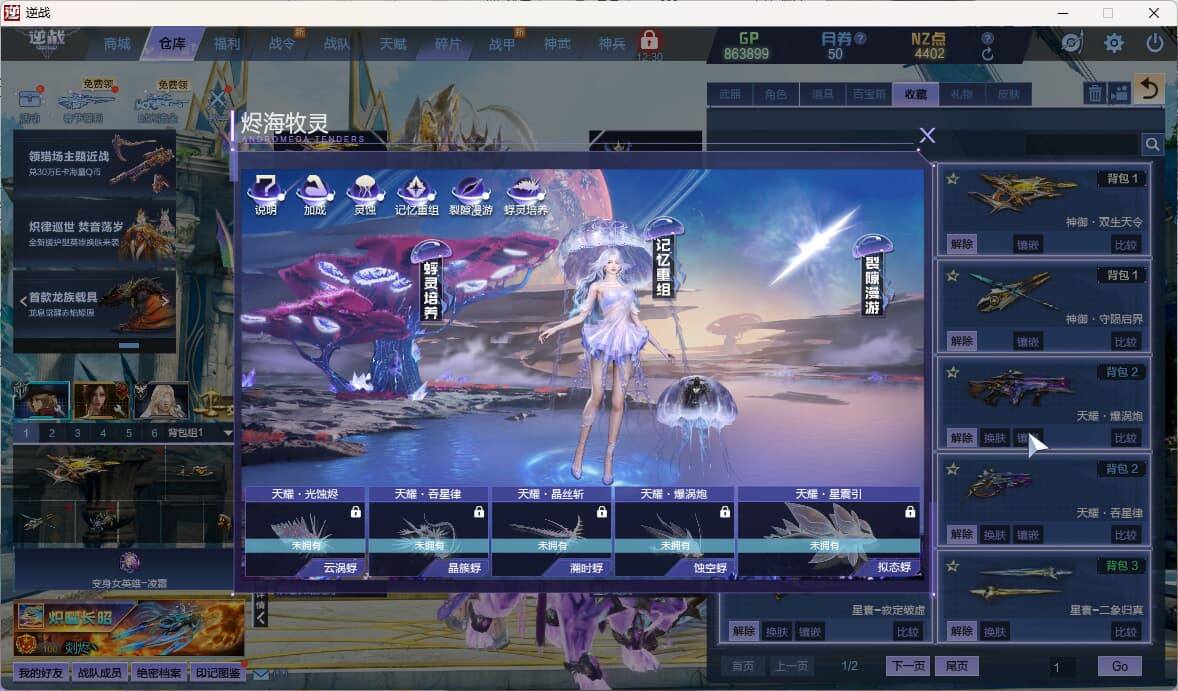
Task: Click the help icon beside 月券
Action: click(861, 38)
